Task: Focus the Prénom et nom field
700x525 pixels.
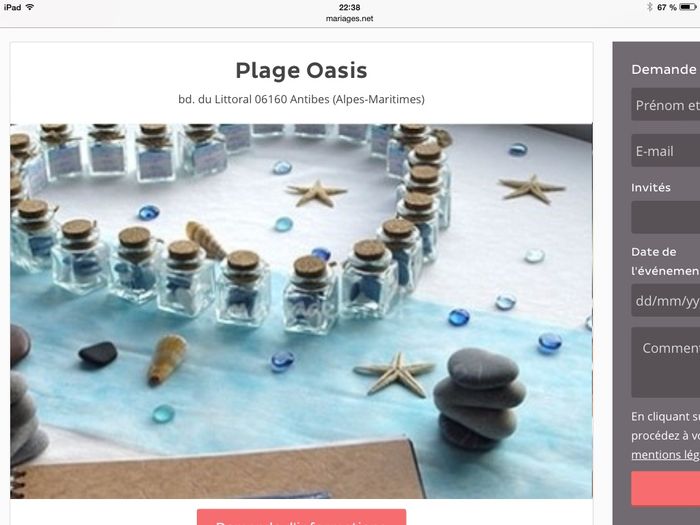Action: pyautogui.click(x=666, y=105)
